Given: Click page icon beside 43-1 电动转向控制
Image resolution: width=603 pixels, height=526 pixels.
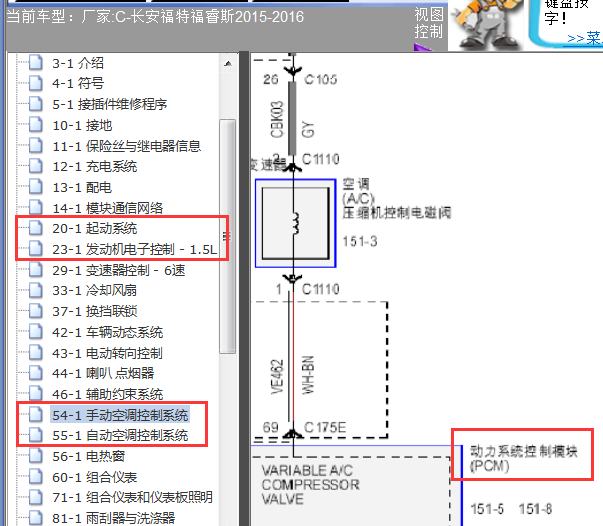Looking at the screenshot, I should click(36, 353).
